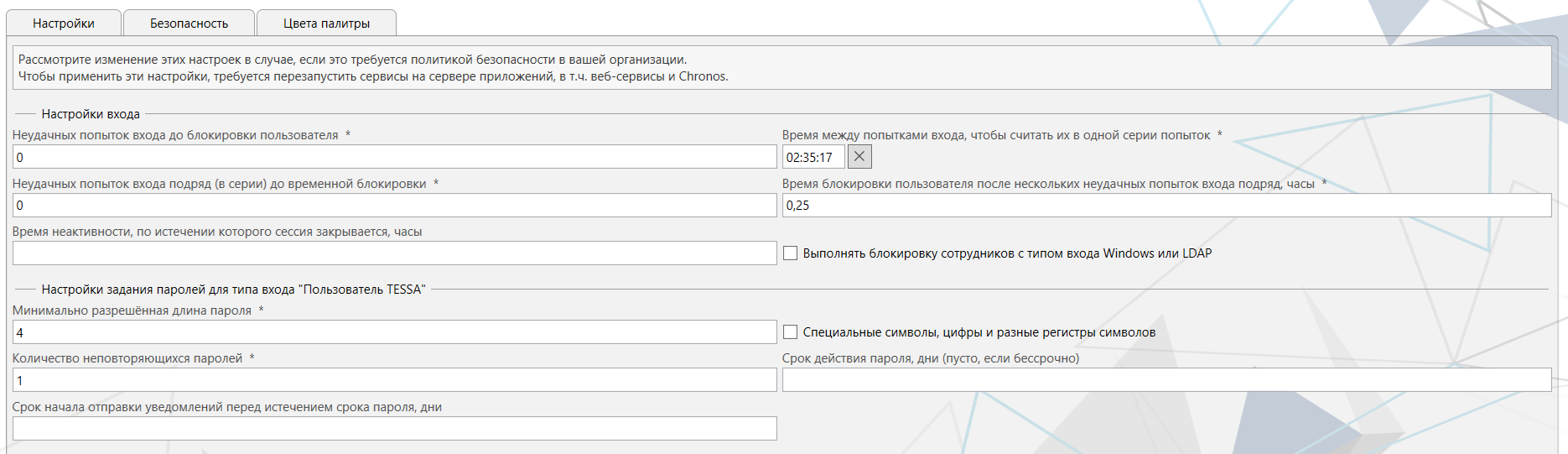Image resolution: width=1568 pixels, height=454 pixels.
Task: Click the number of non-repeating passwords field
Action: 394,380
